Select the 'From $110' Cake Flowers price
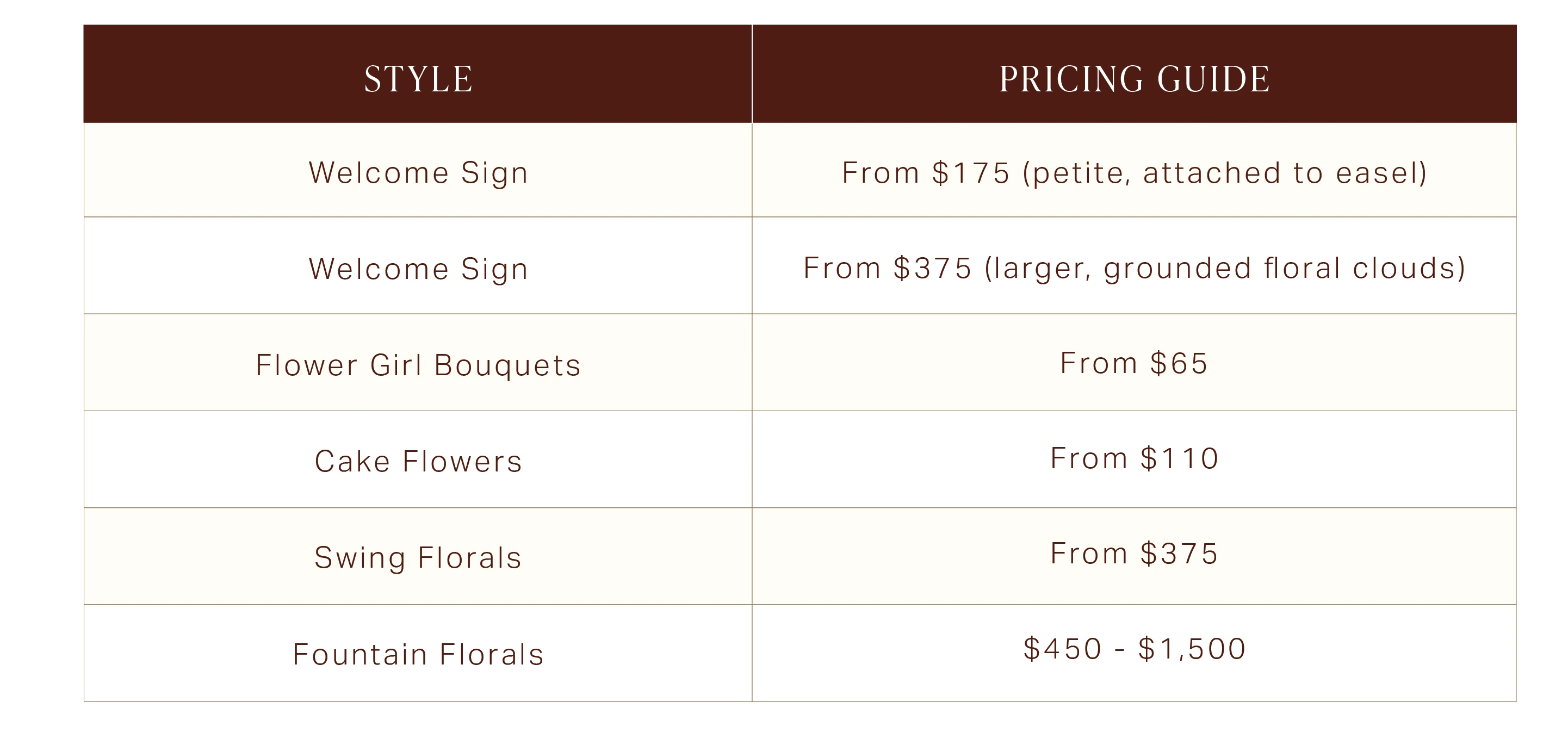The height and width of the screenshot is (733, 1568). [x=1134, y=458]
